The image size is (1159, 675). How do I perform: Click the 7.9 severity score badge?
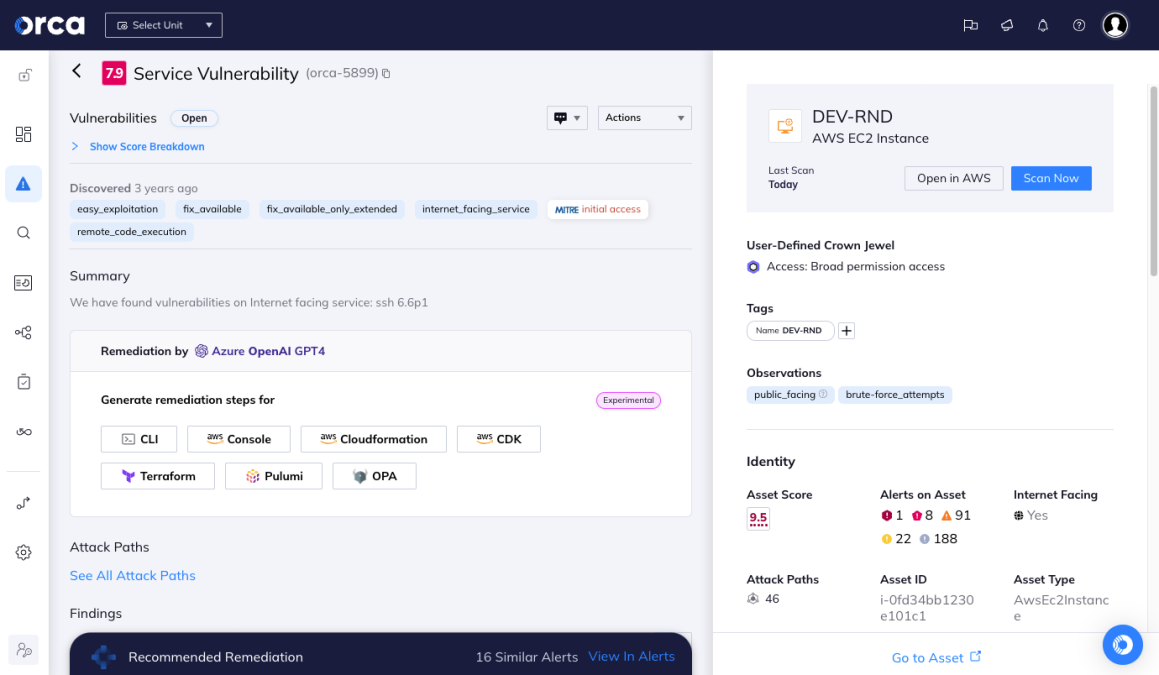click(114, 73)
